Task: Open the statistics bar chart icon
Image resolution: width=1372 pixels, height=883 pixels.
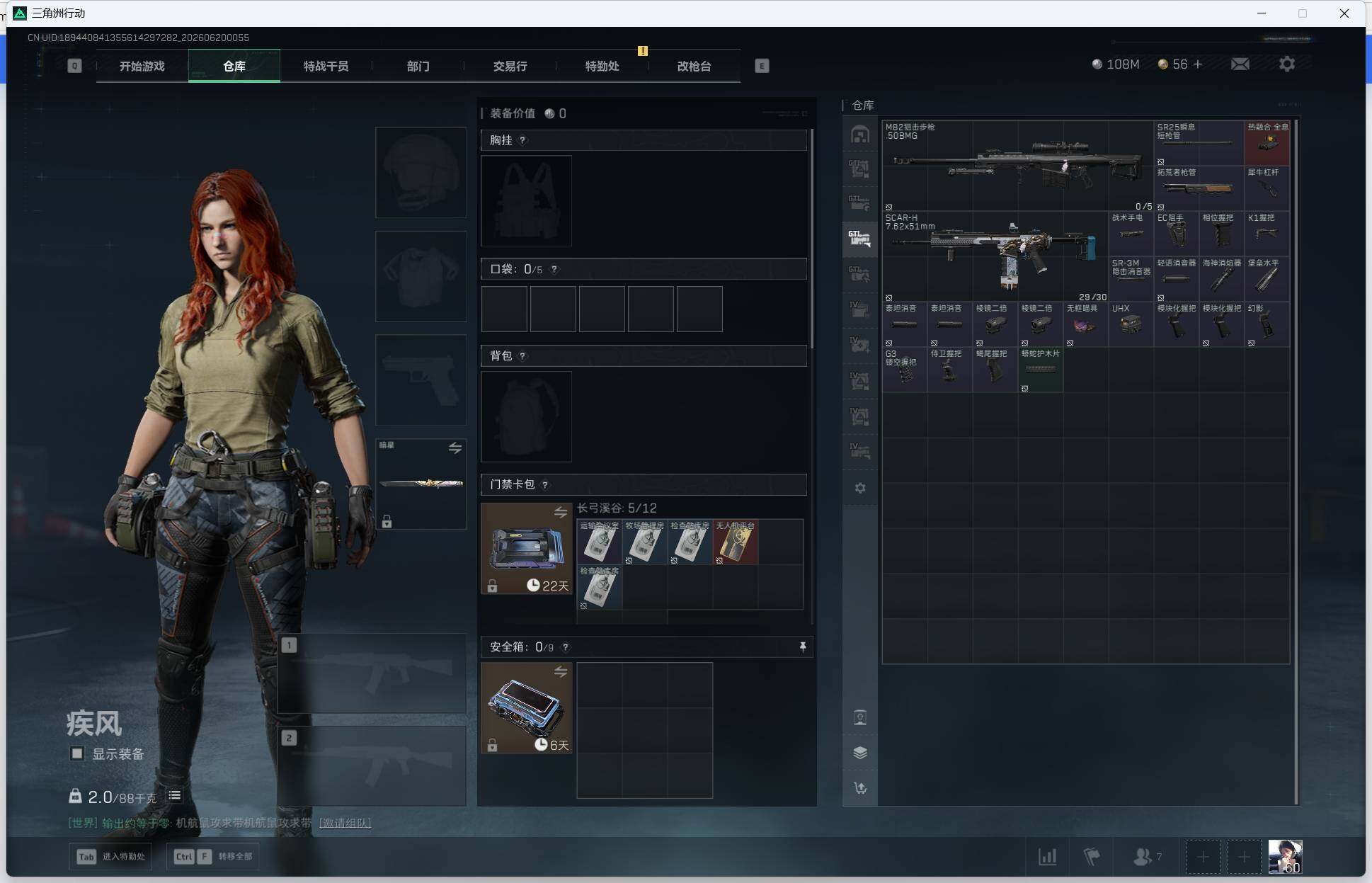Action: click(1047, 857)
